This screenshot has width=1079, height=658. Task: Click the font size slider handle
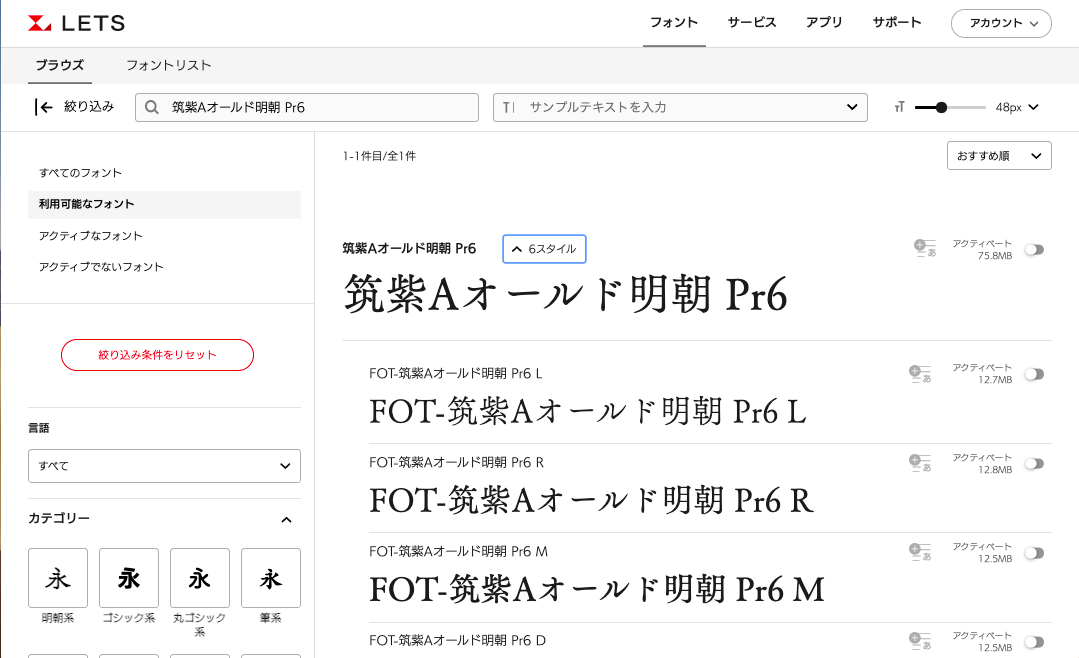coord(941,107)
